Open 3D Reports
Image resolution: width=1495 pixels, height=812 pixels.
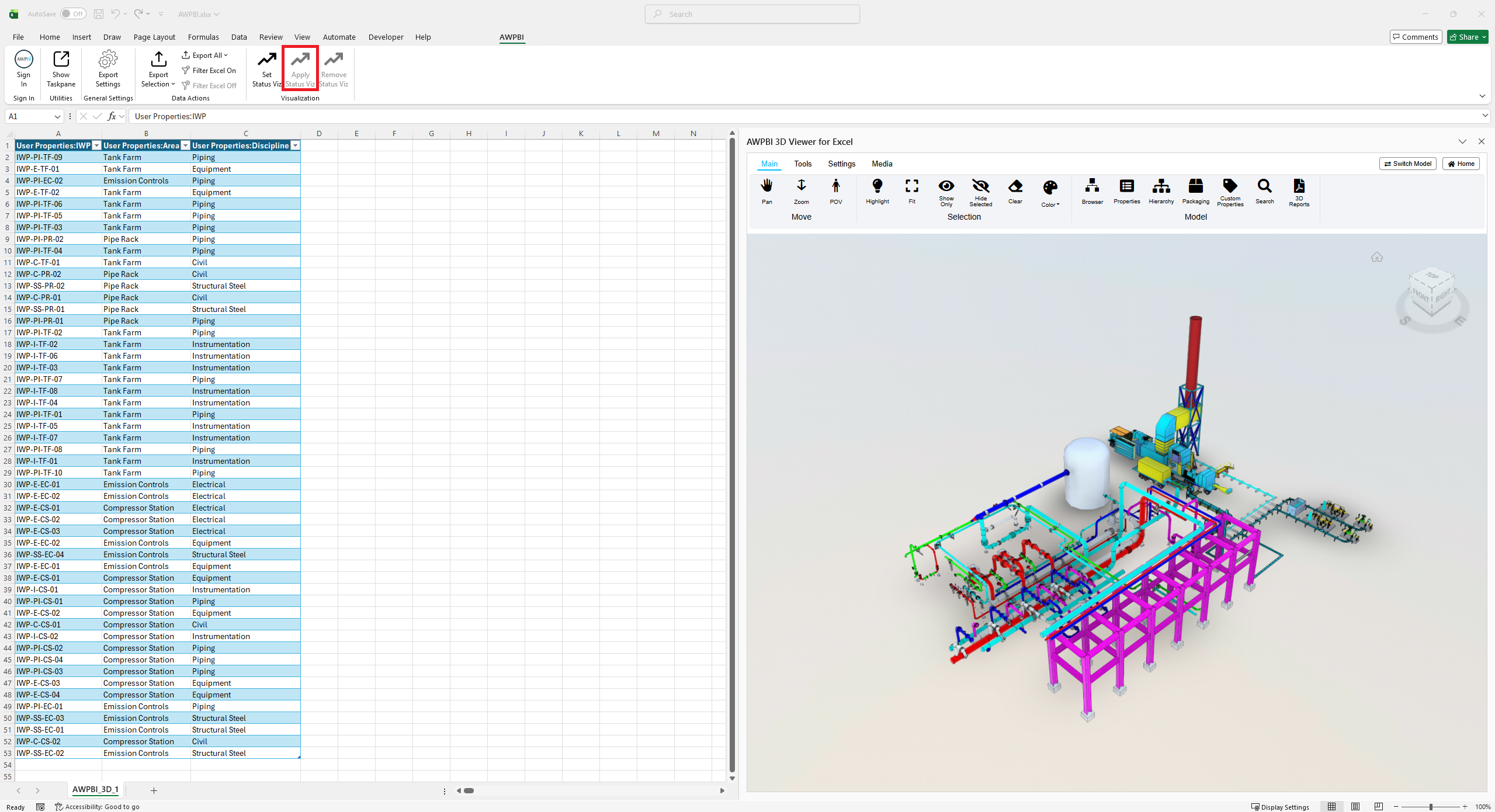[1299, 192]
